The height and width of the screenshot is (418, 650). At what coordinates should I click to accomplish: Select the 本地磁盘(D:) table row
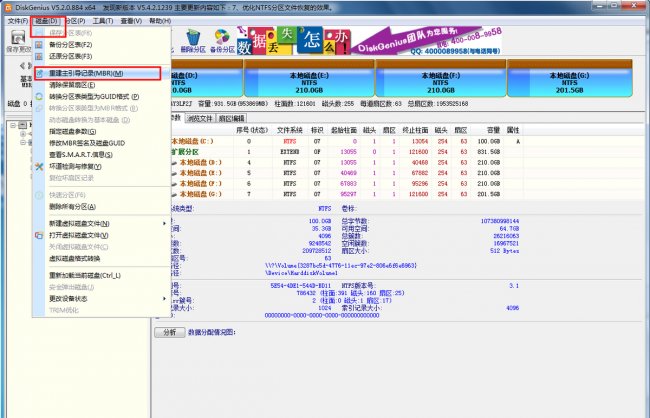345,163
